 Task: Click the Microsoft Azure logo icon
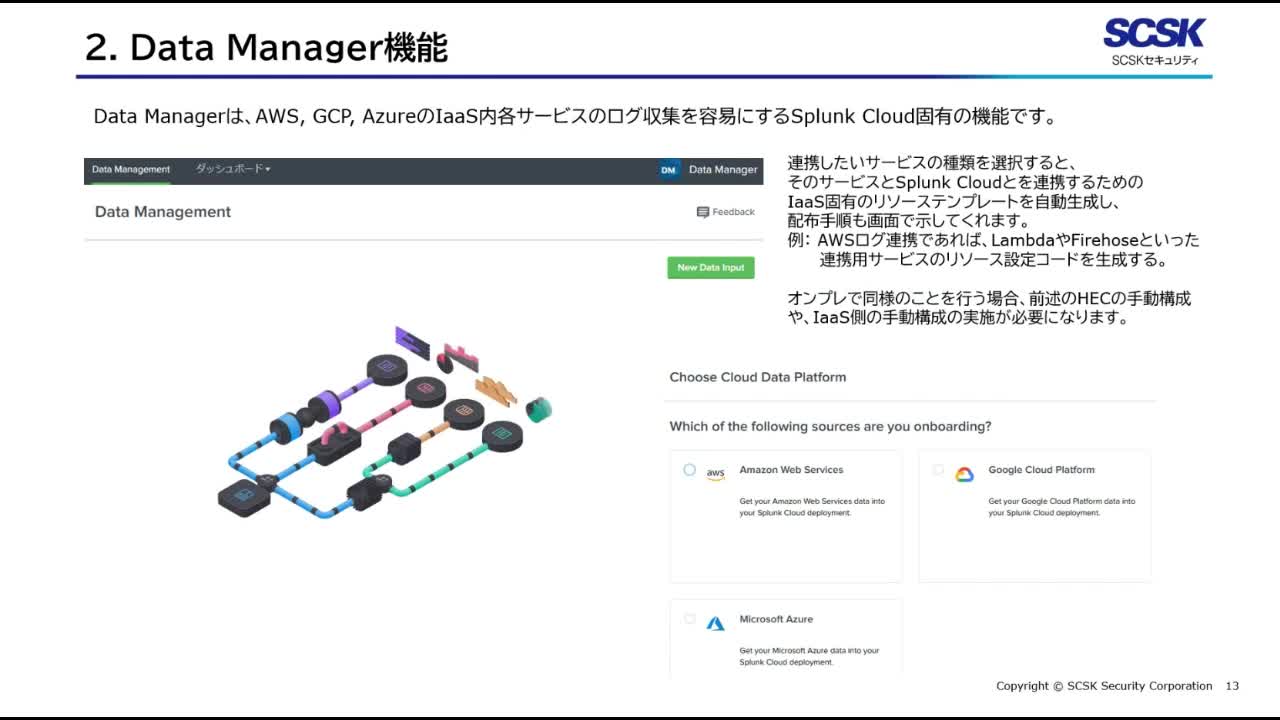pyautogui.click(x=715, y=623)
